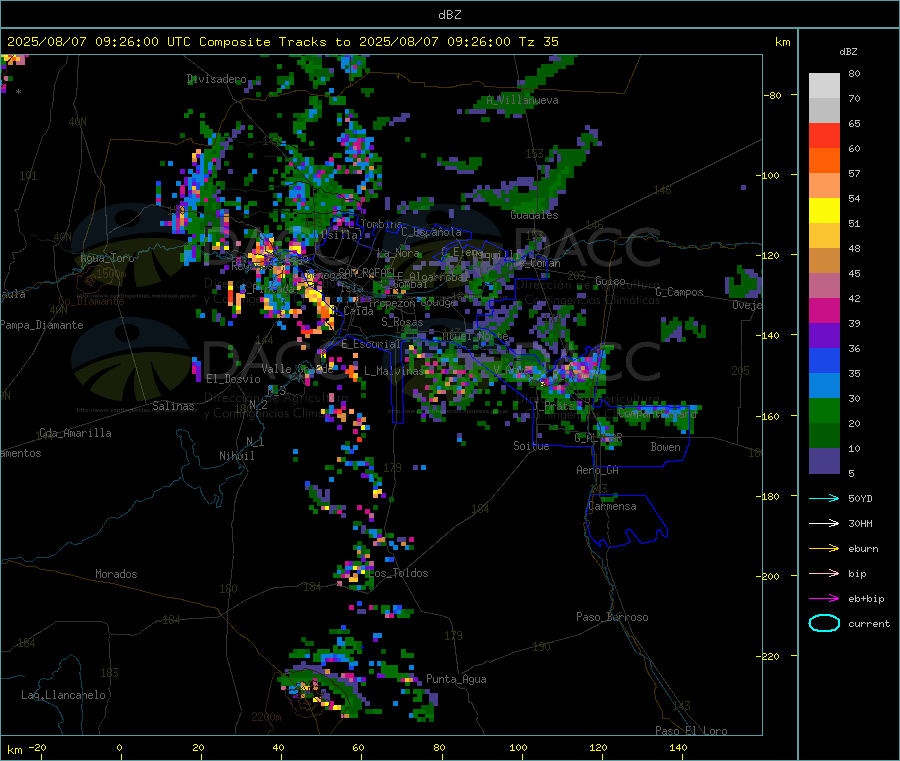Click the 'Salinas' map label
This screenshot has width=900, height=761.
173,406
